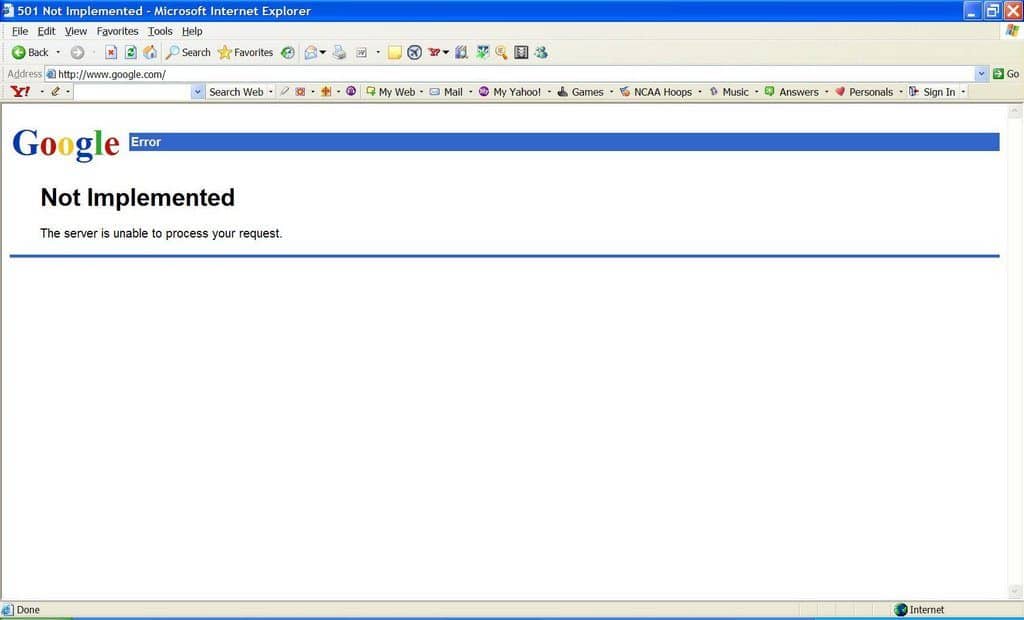1024x620 pixels.
Task: Open the Search magnifier pane
Action: (188, 52)
